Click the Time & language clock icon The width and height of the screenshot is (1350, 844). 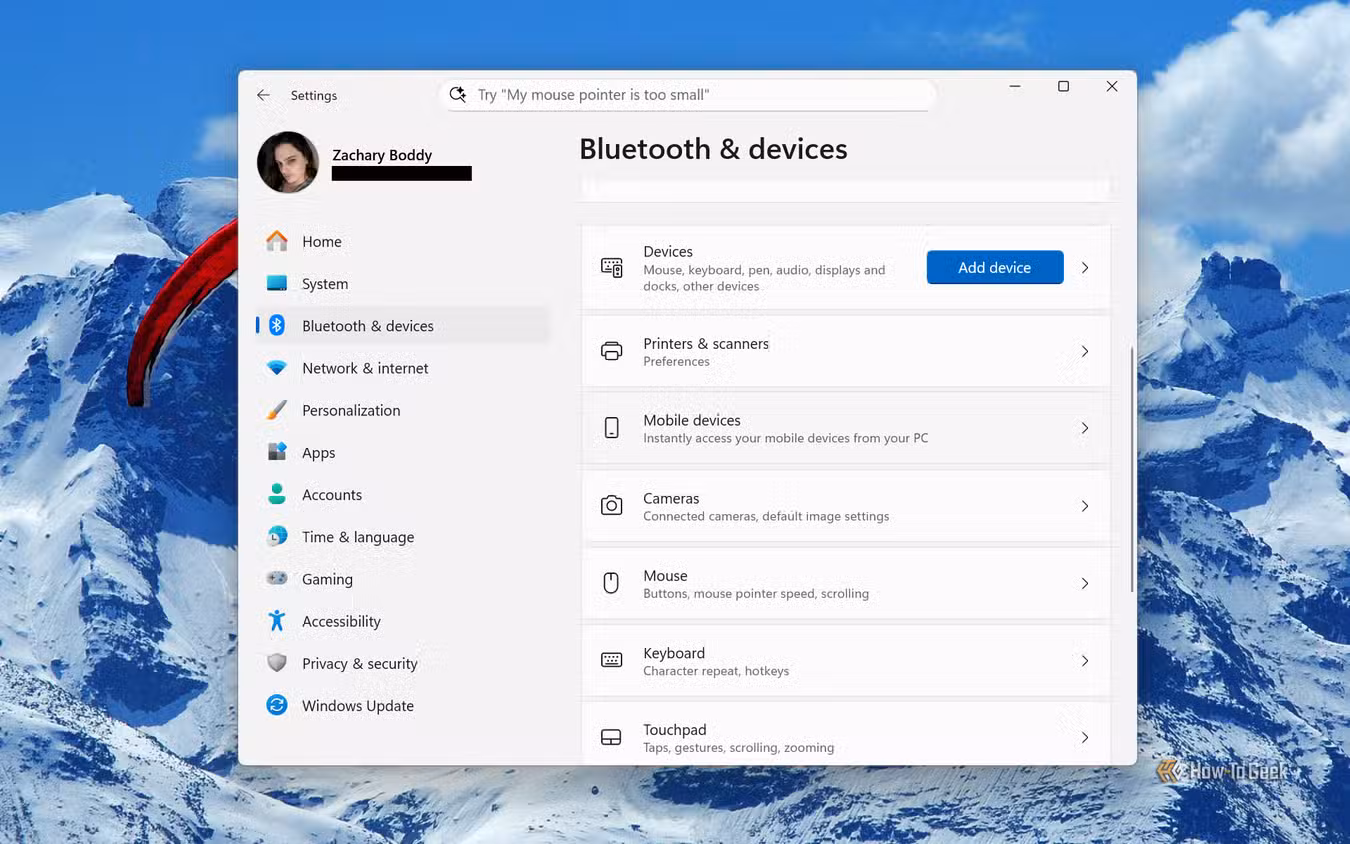277,536
